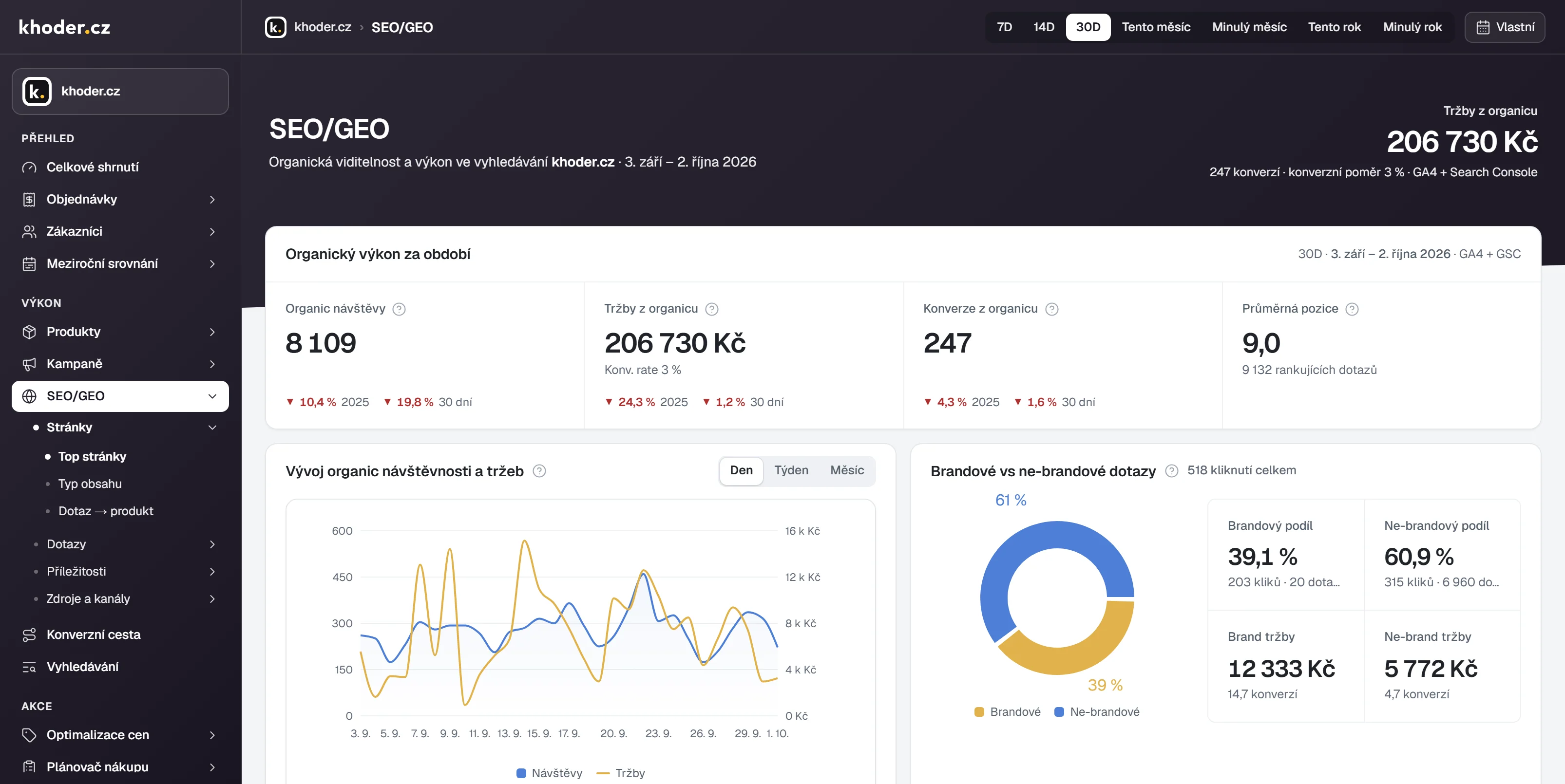Viewport: 1565px width, 784px height.
Task: Open the khoder.cz store selector
Action: 120,92
